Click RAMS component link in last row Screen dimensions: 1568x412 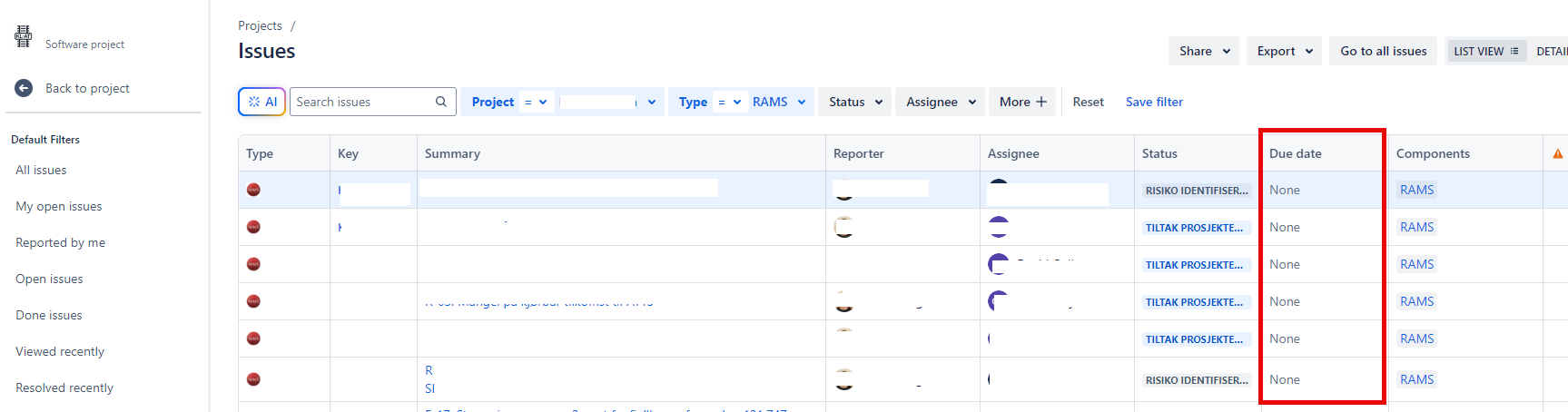(x=1417, y=379)
